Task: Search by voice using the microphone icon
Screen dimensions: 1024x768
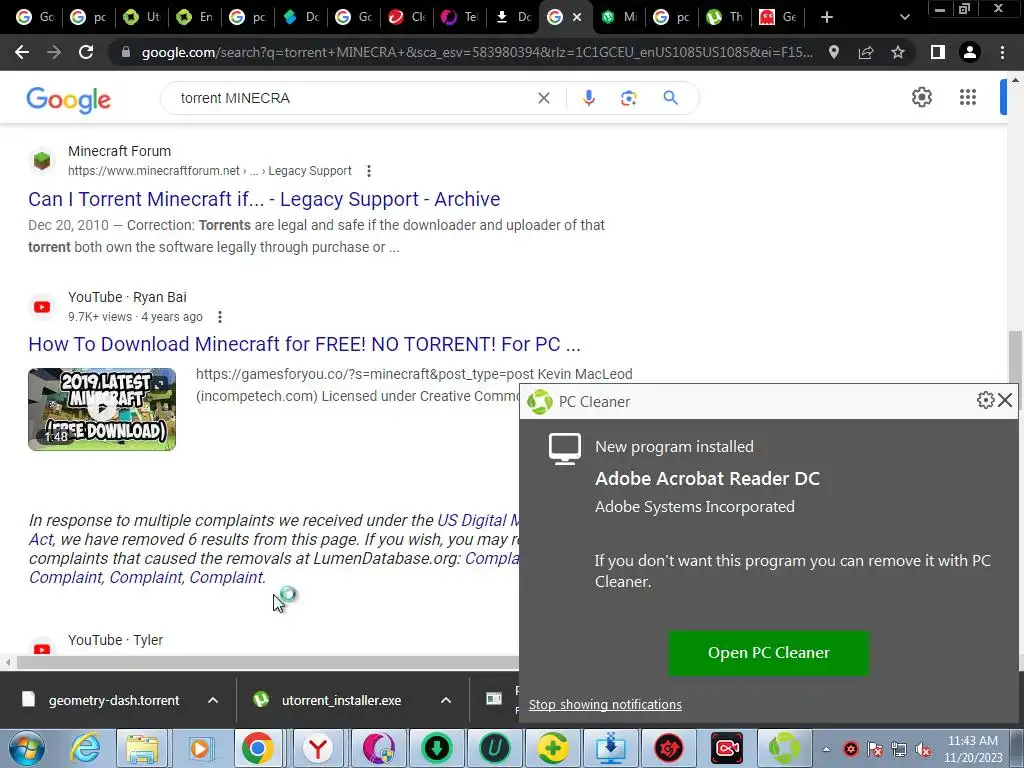Action: [588, 98]
